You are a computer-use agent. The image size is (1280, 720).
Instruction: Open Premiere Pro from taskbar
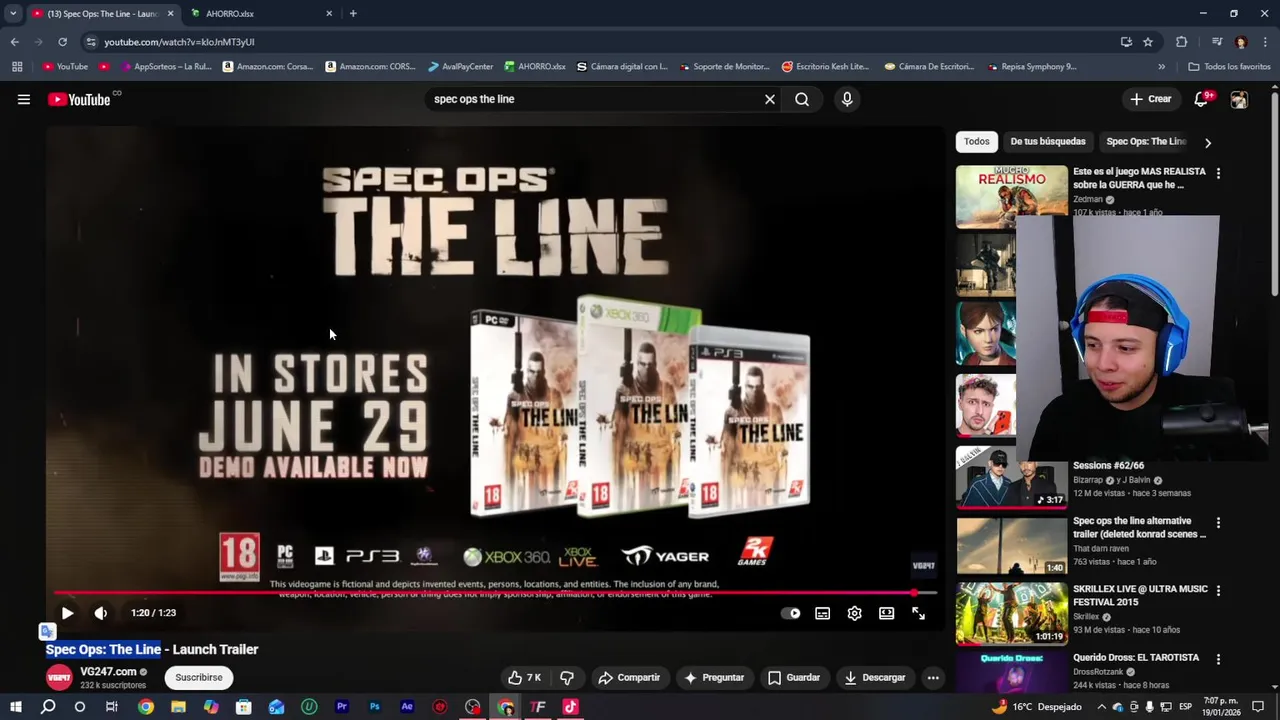pos(342,707)
